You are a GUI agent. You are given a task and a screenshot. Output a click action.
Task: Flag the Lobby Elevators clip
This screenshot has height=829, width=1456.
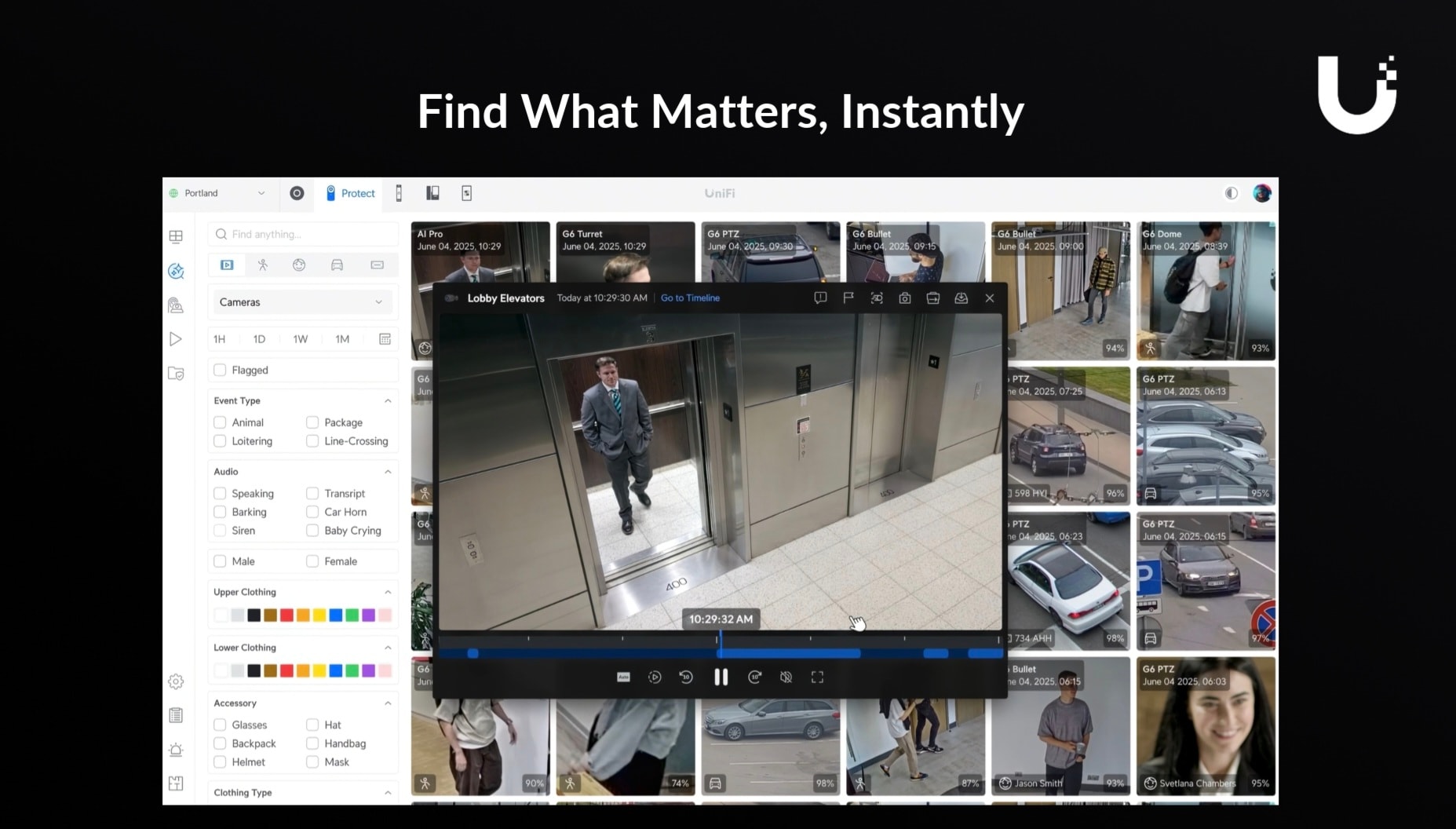[848, 298]
